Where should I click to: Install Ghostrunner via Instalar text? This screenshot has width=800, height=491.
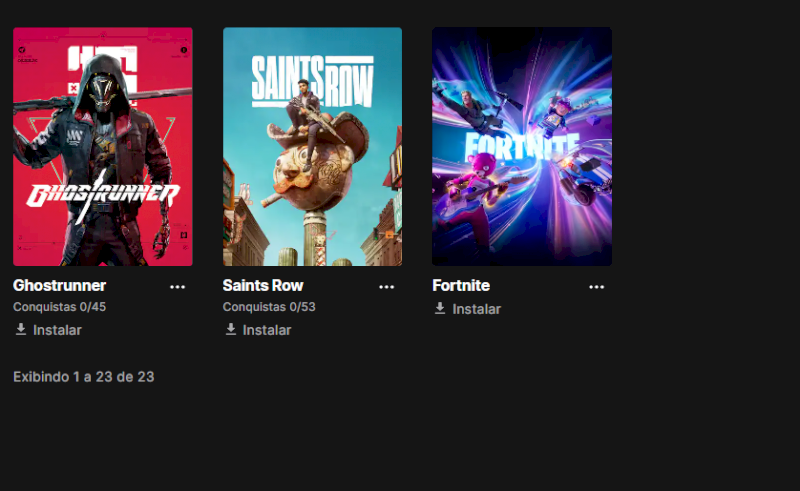(57, 330)
